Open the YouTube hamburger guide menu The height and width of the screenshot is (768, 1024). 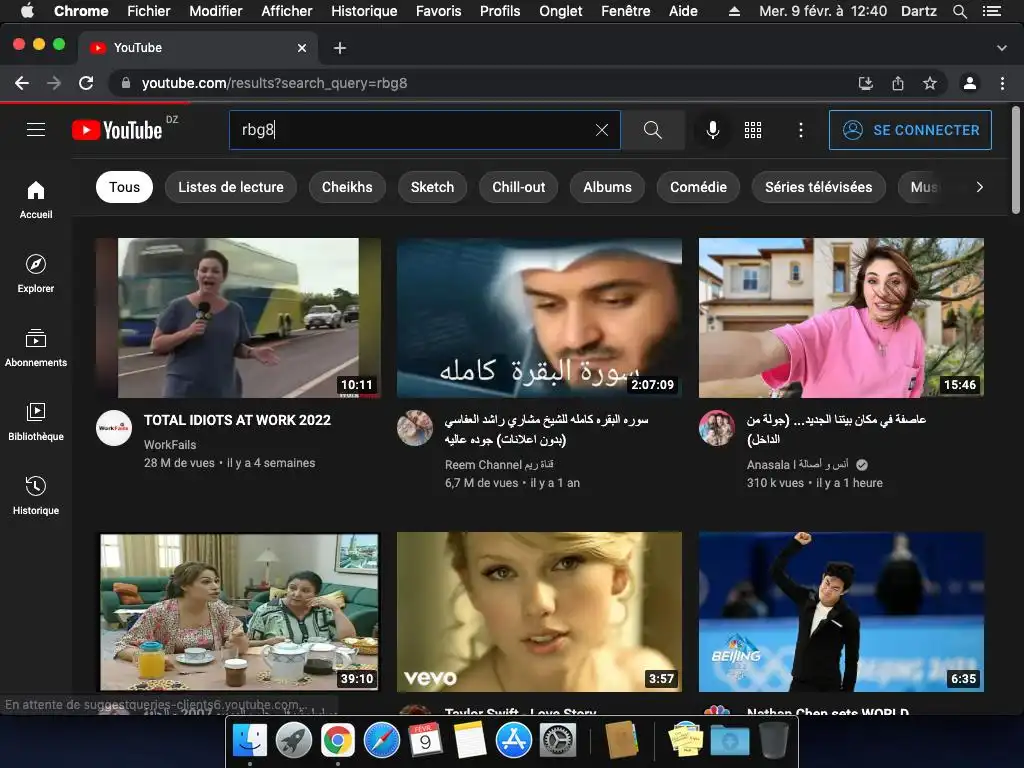(x=36, y=130)
